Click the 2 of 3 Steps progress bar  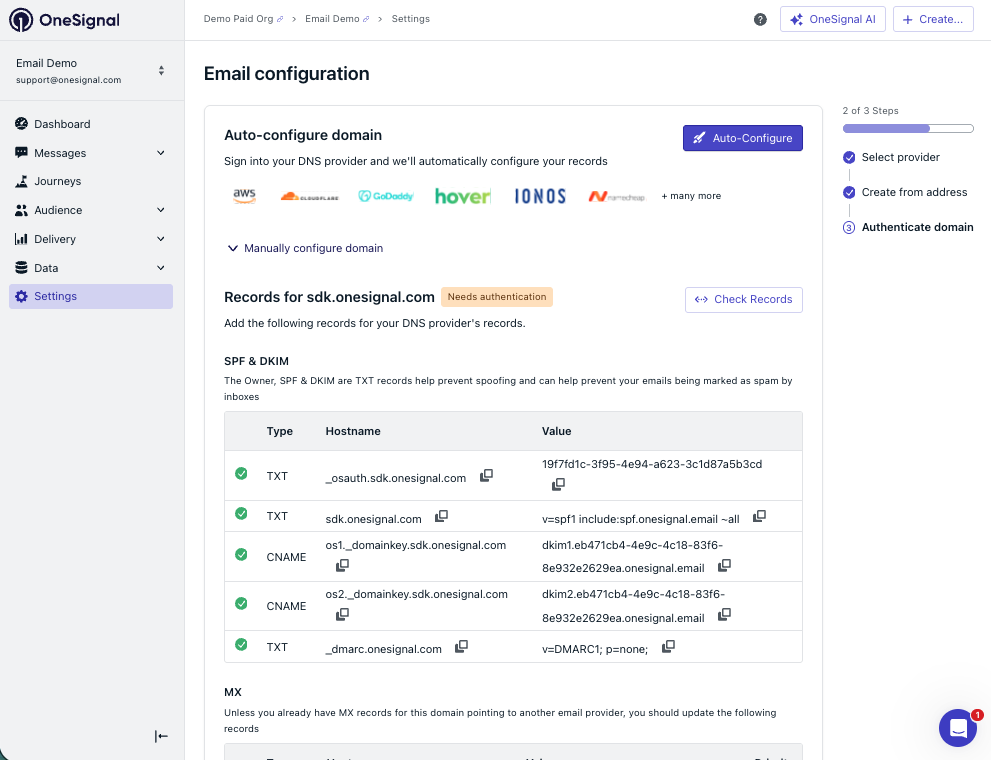click(908, 128)
